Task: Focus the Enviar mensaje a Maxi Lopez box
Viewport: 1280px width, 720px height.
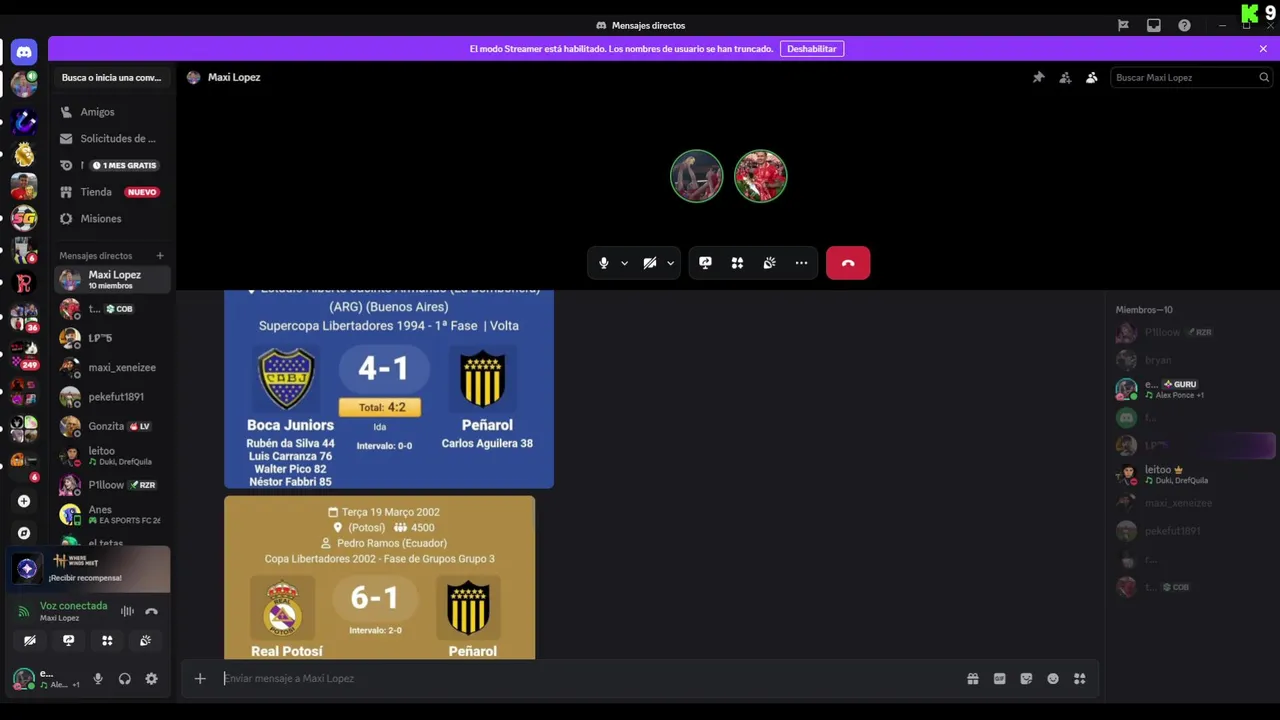Action: point(590,679)
